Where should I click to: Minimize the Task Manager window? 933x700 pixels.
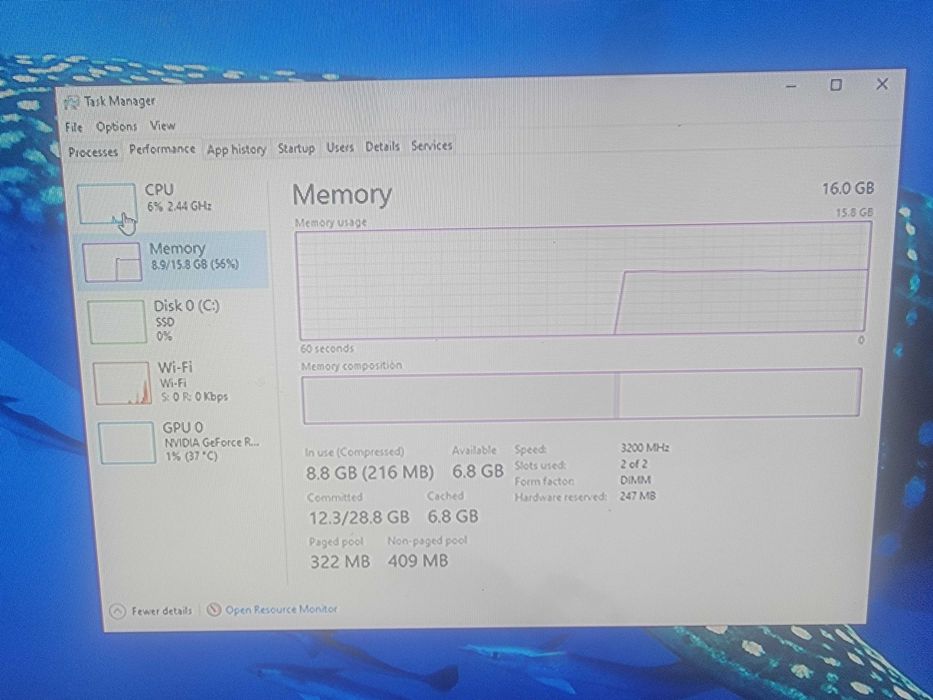[791, 88]
